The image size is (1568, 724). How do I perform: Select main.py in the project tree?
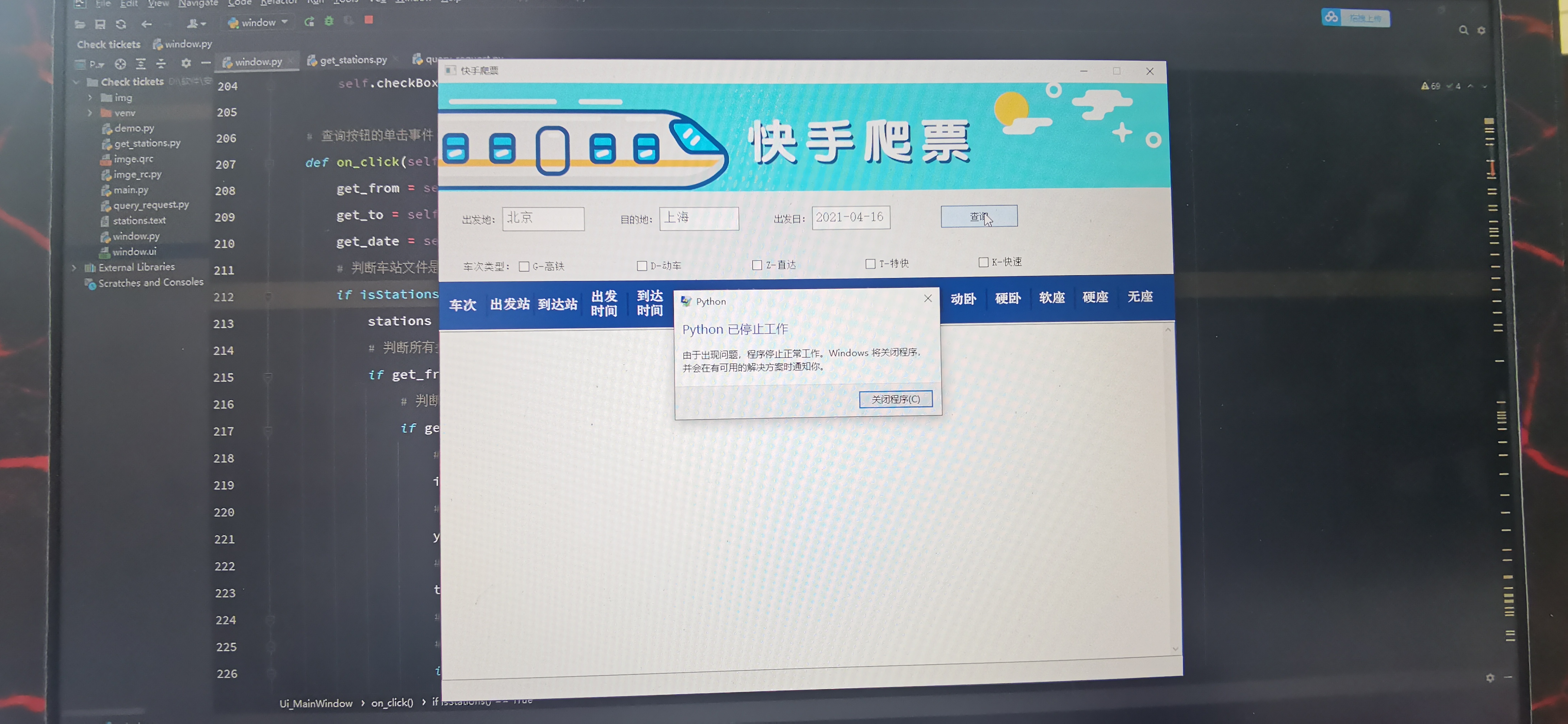point(125,191)
